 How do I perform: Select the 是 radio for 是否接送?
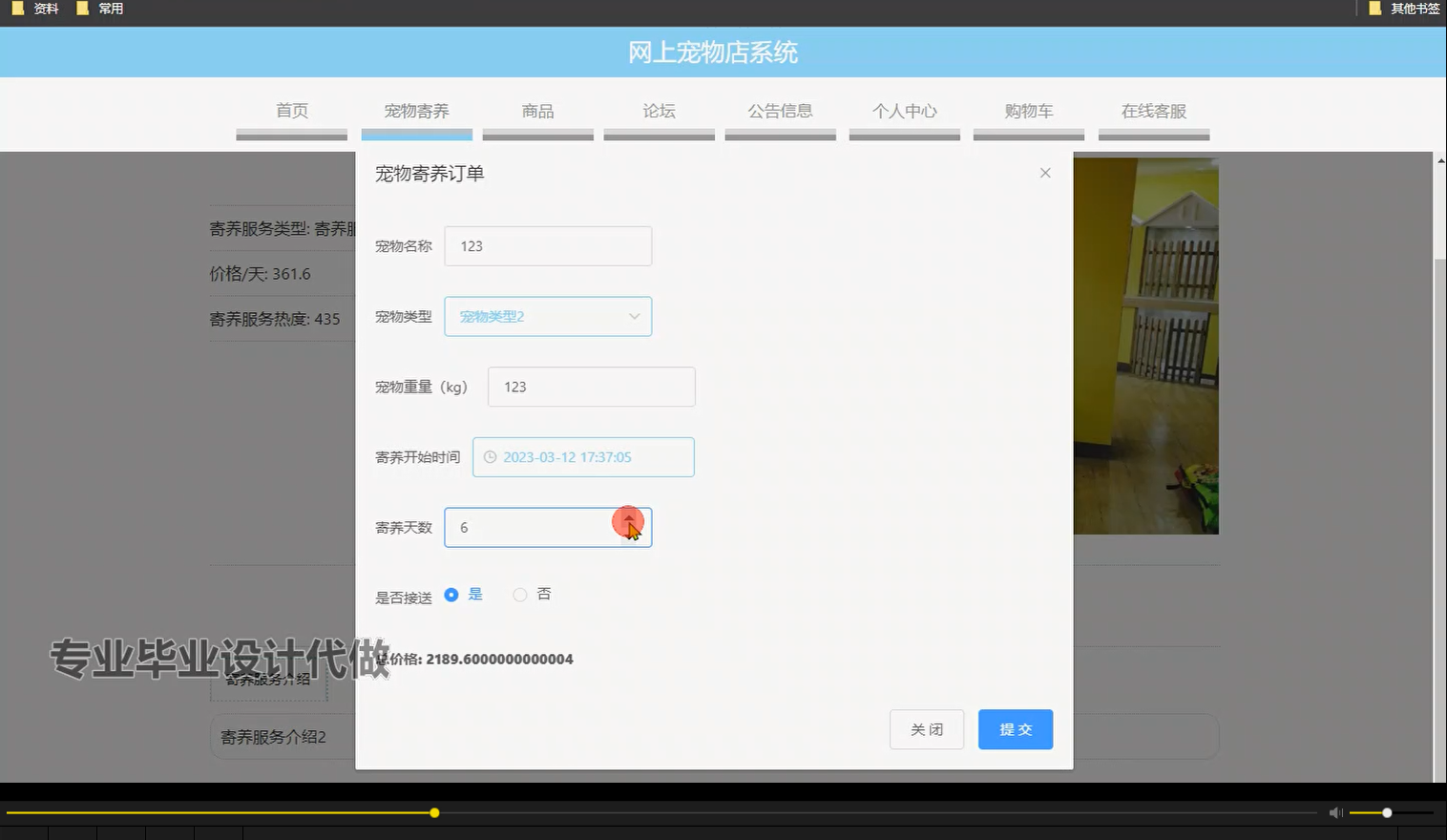tap(451, 594)
